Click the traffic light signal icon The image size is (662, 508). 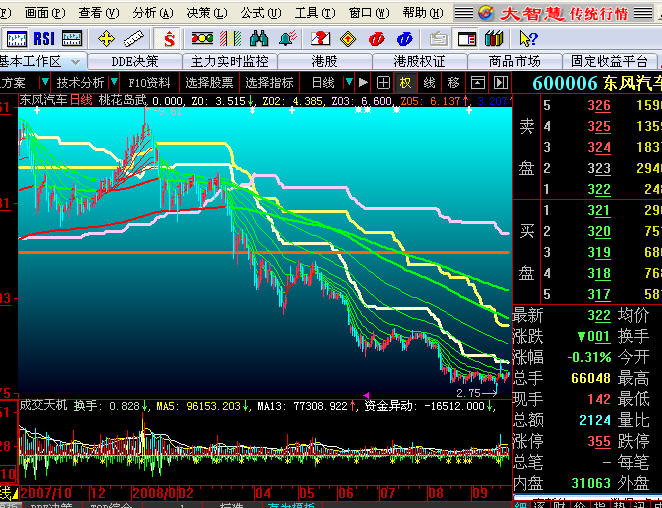coord(202,39)
